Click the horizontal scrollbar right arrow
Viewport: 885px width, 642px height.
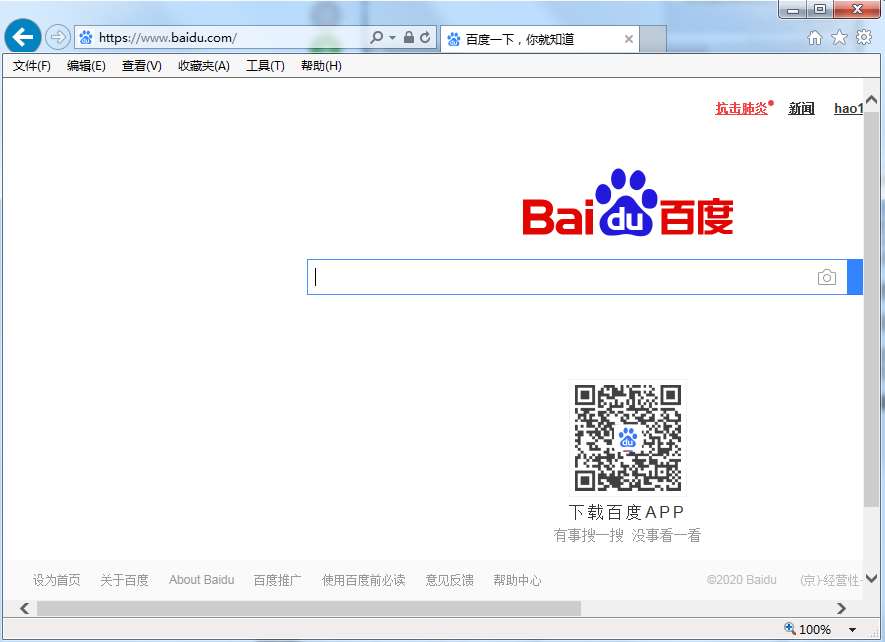[x=841, y=608]
